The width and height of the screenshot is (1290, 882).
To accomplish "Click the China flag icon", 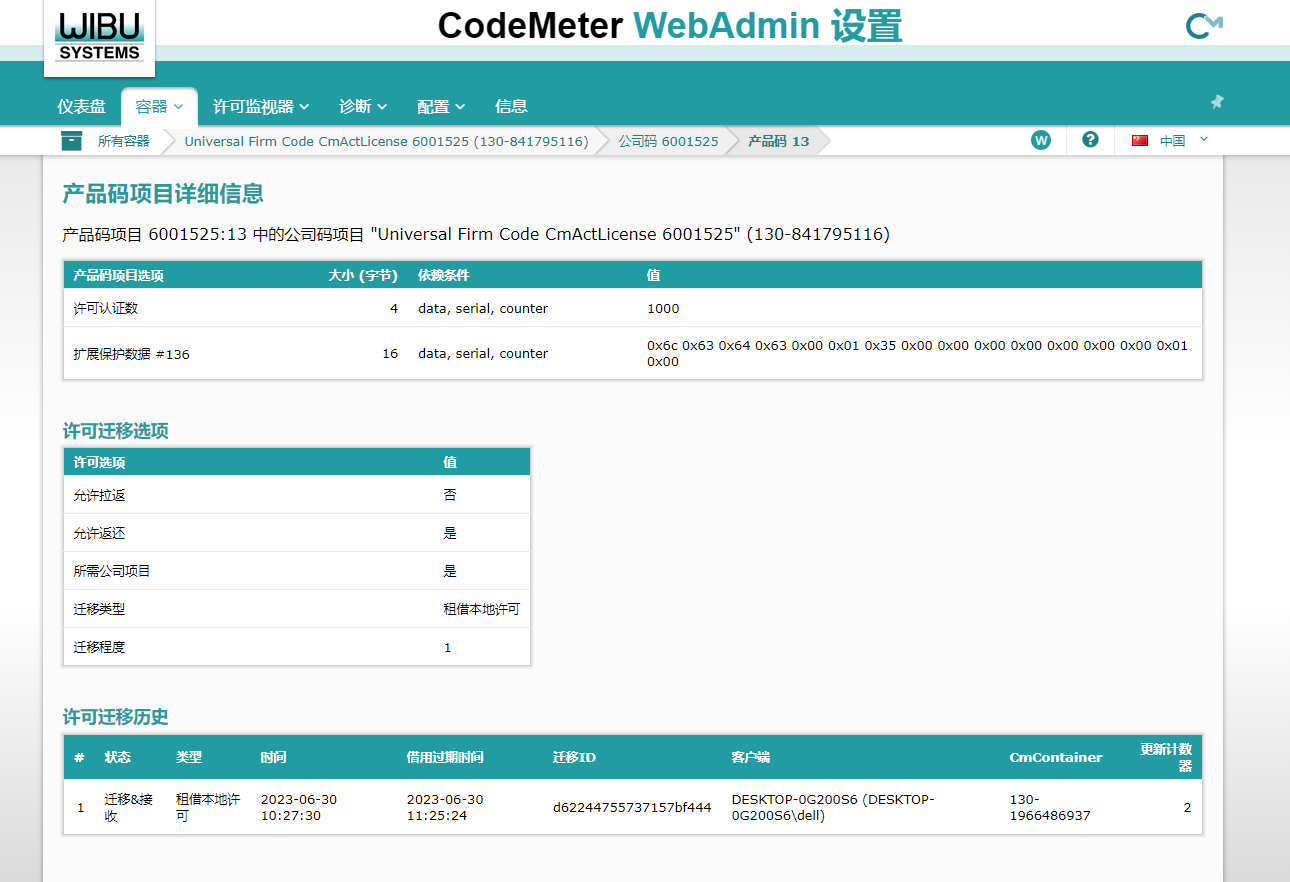I will (x=1140, y=141).
